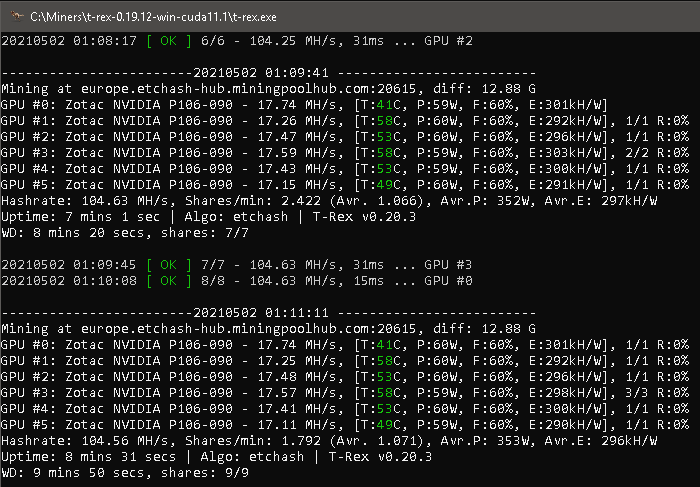Click GPU #5 row showing 17.15 MH/s
The image size is (700, 487).
pos(345,185)
